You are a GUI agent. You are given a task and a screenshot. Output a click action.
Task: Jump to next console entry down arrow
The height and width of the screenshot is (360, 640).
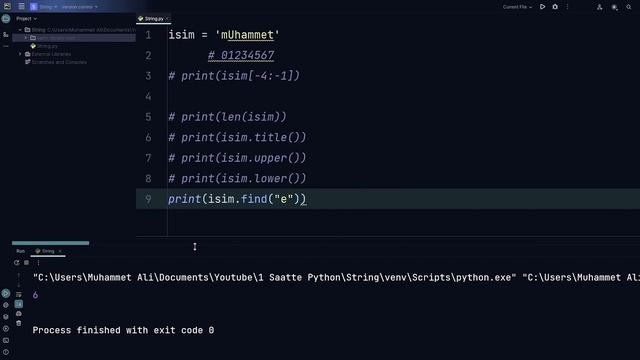coord(19,284)
